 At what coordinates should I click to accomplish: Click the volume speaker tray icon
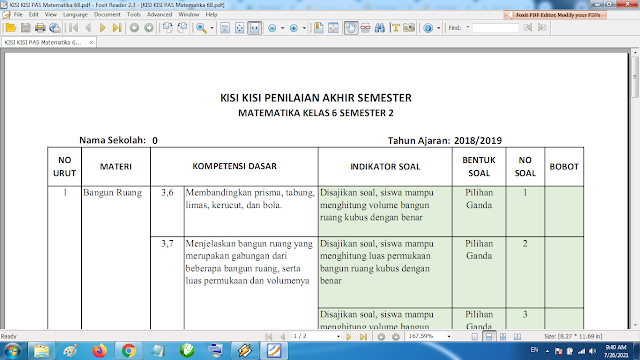pyautogui.click(x=593, y=351)
